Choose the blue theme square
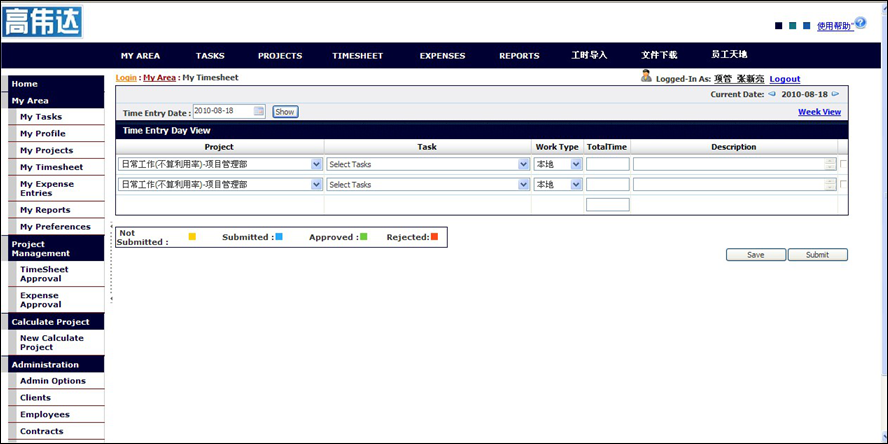 point(807,26)
